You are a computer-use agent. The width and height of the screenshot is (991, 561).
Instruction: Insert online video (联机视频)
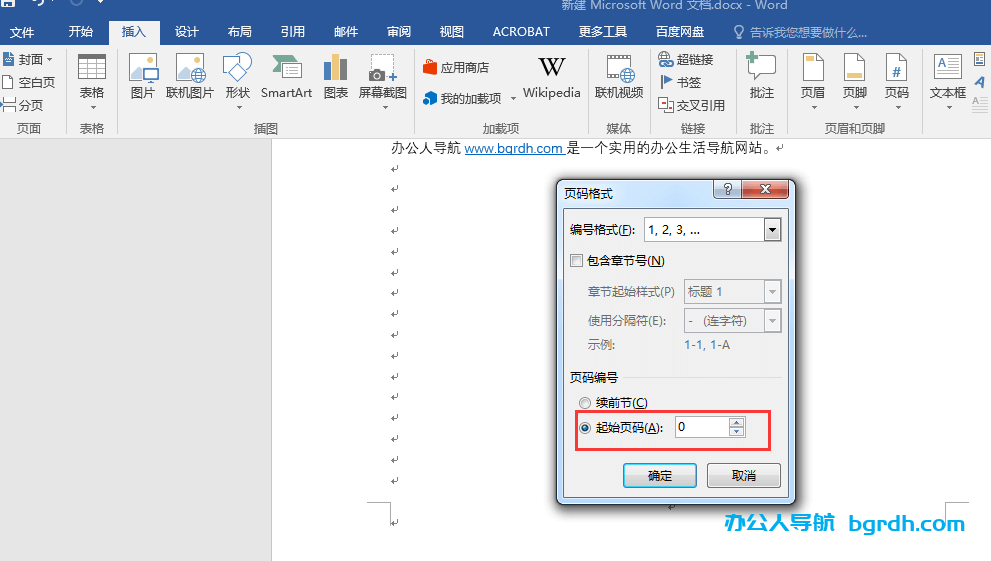[x=619, y=76]
